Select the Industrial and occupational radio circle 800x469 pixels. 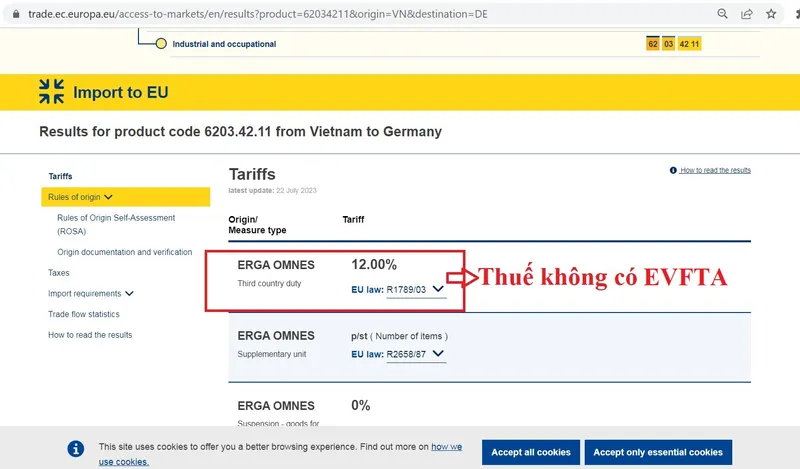160,44
